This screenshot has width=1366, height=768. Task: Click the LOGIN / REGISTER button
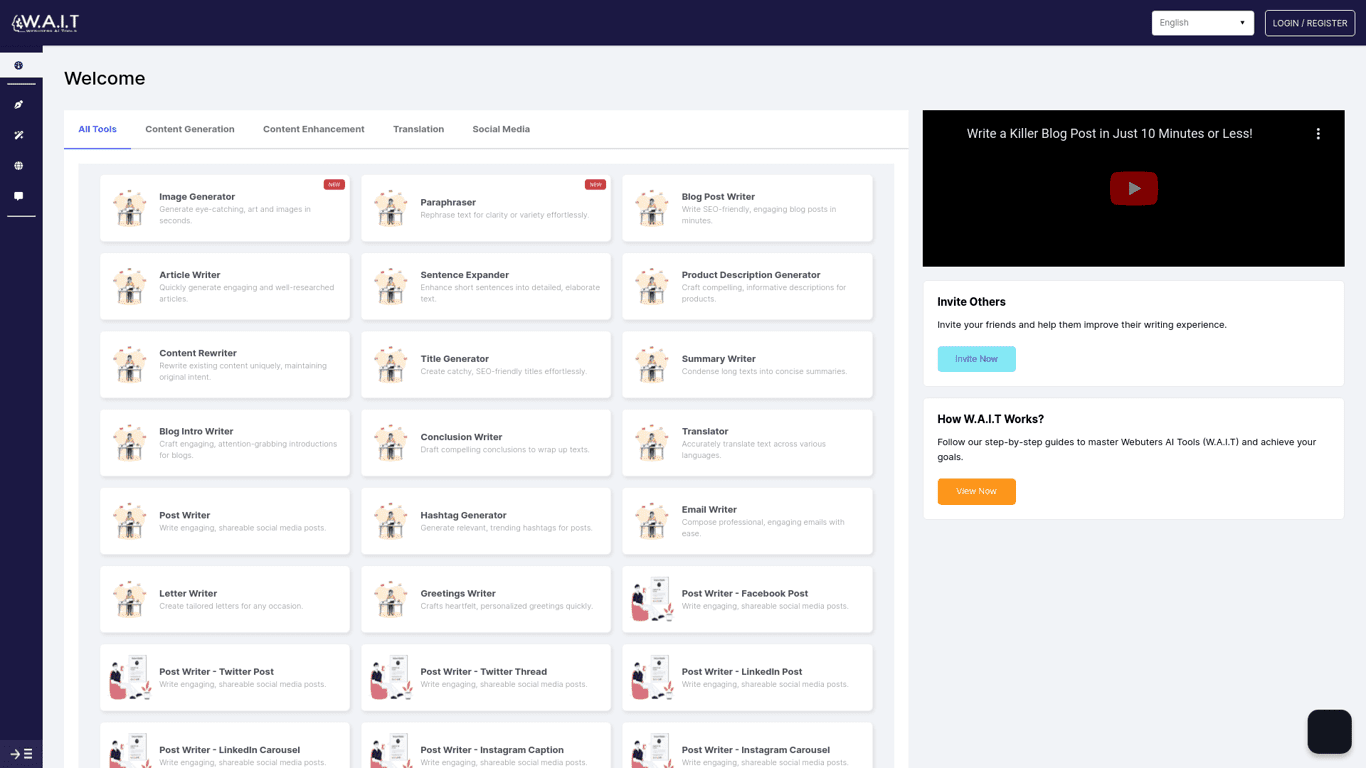click(x=1309, y=22)
